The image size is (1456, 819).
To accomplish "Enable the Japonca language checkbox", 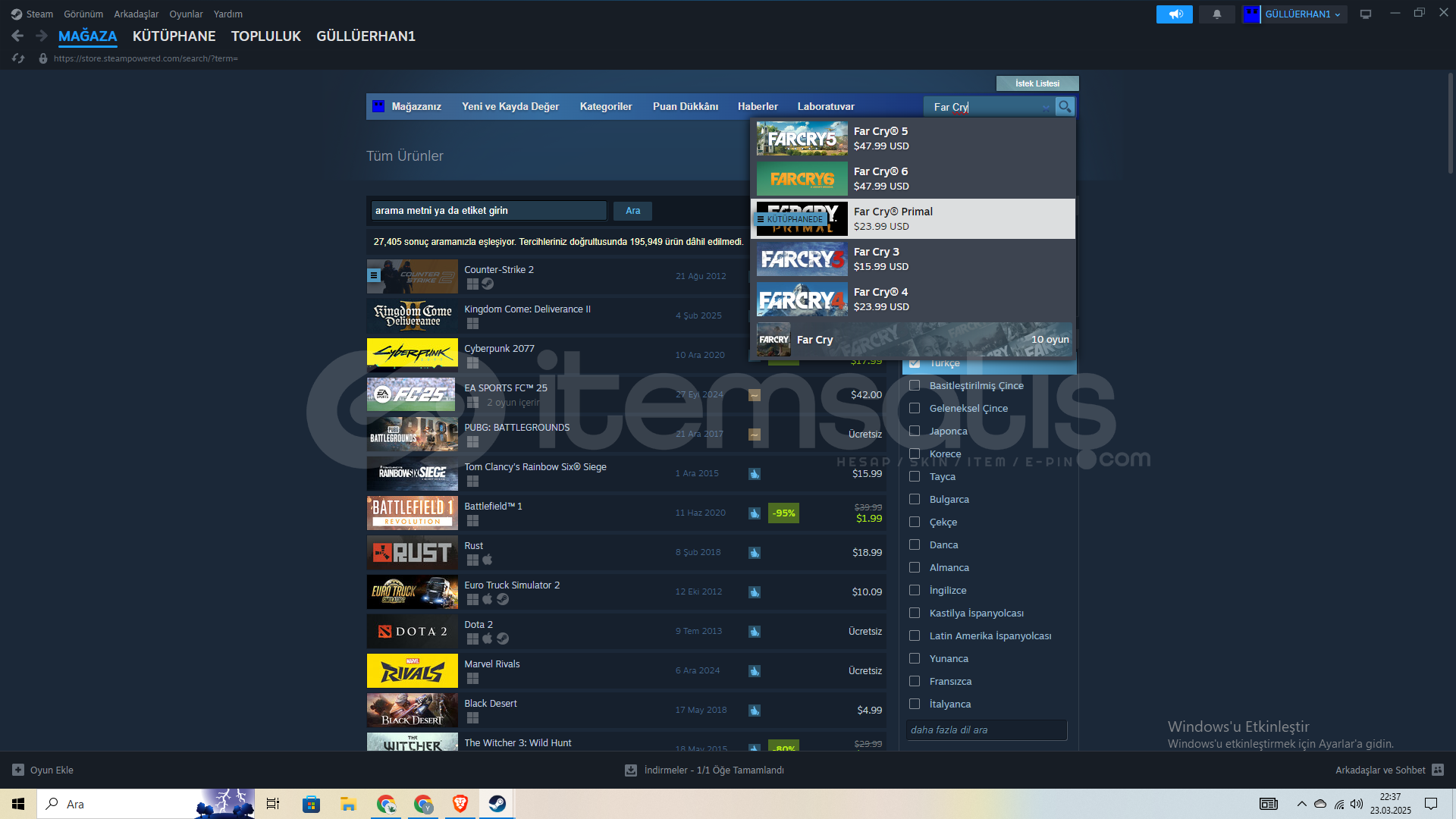I will [915, 431].
